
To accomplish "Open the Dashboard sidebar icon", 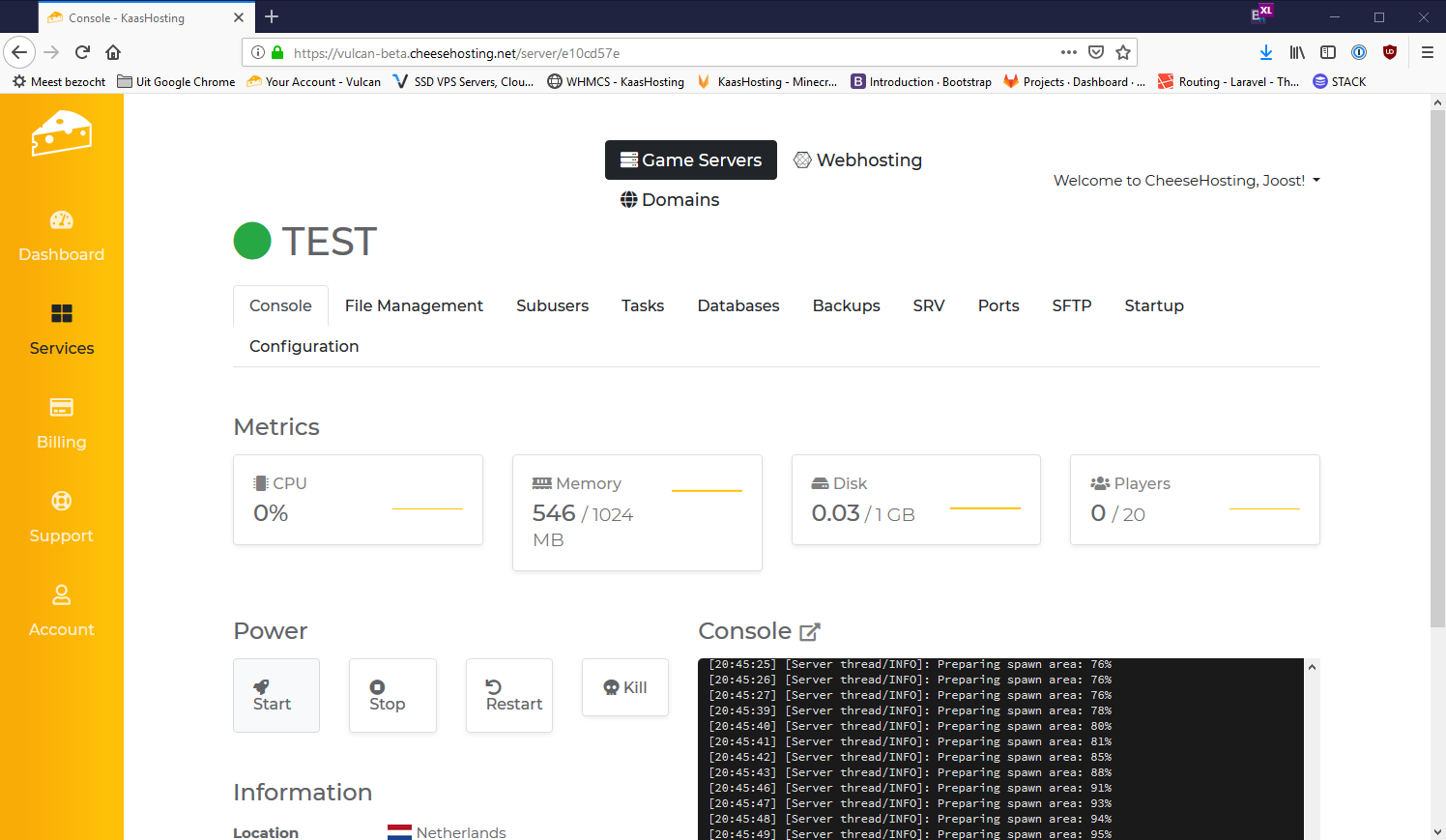I will tap(62, 220).
